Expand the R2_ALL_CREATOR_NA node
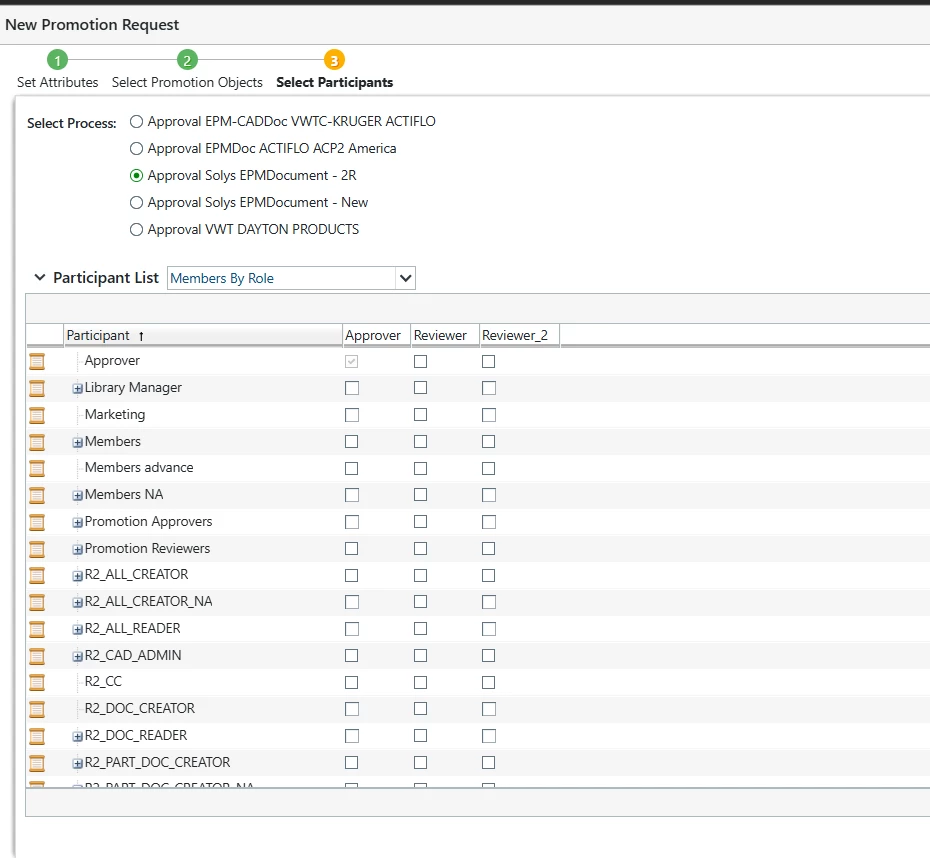Screen dimensions: 930x858 coord(78,603)
